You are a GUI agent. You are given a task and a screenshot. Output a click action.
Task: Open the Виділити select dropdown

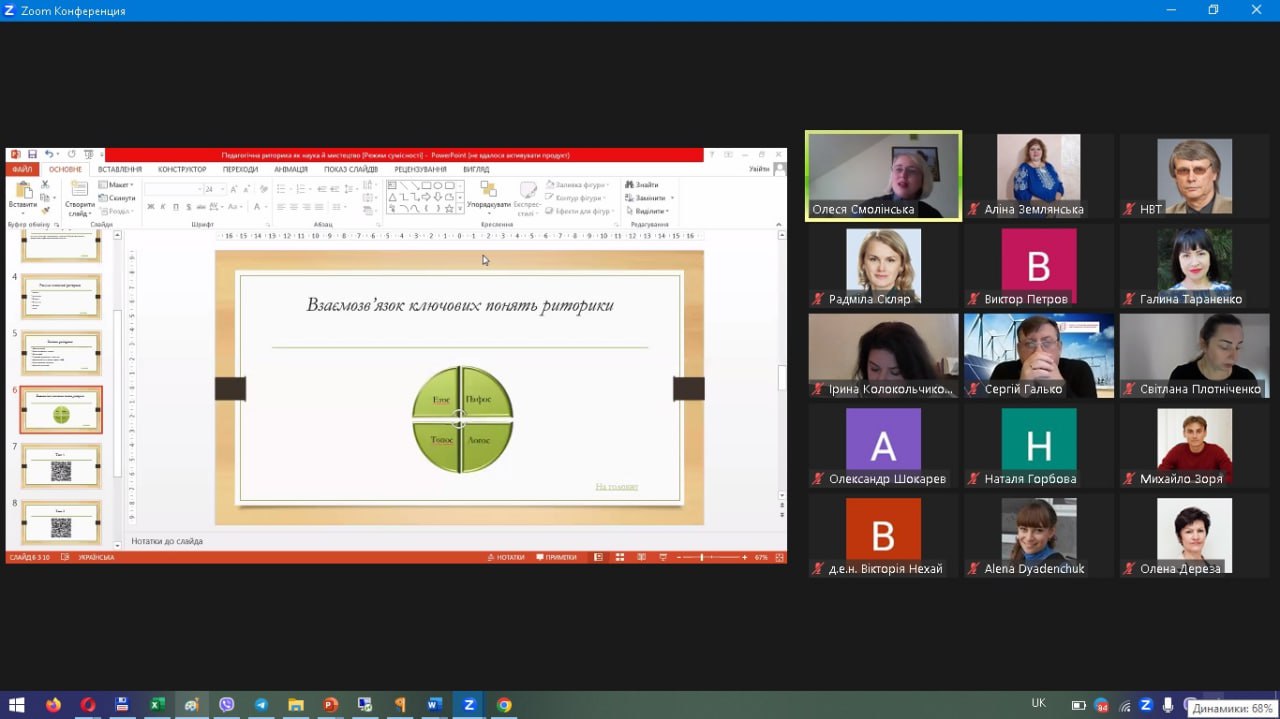coord(648,211)
